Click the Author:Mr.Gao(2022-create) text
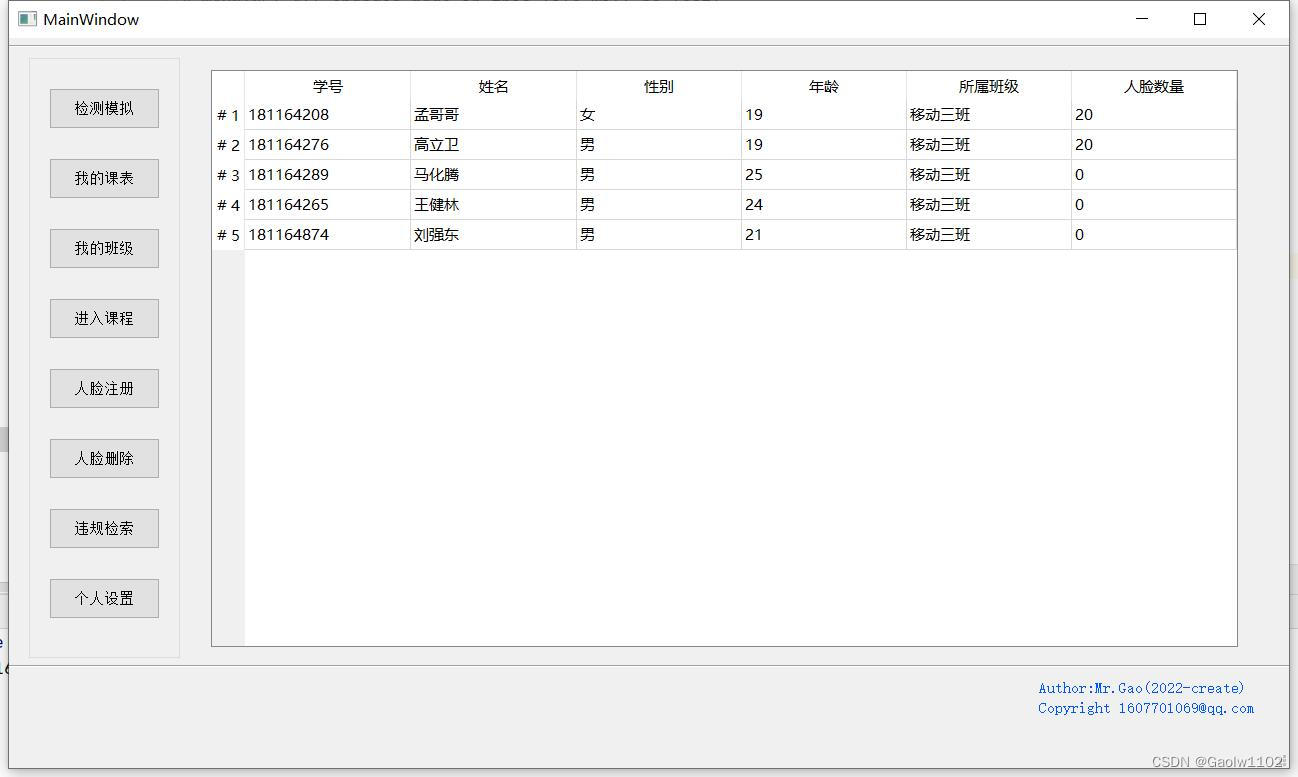 [x=1141, y=688]
